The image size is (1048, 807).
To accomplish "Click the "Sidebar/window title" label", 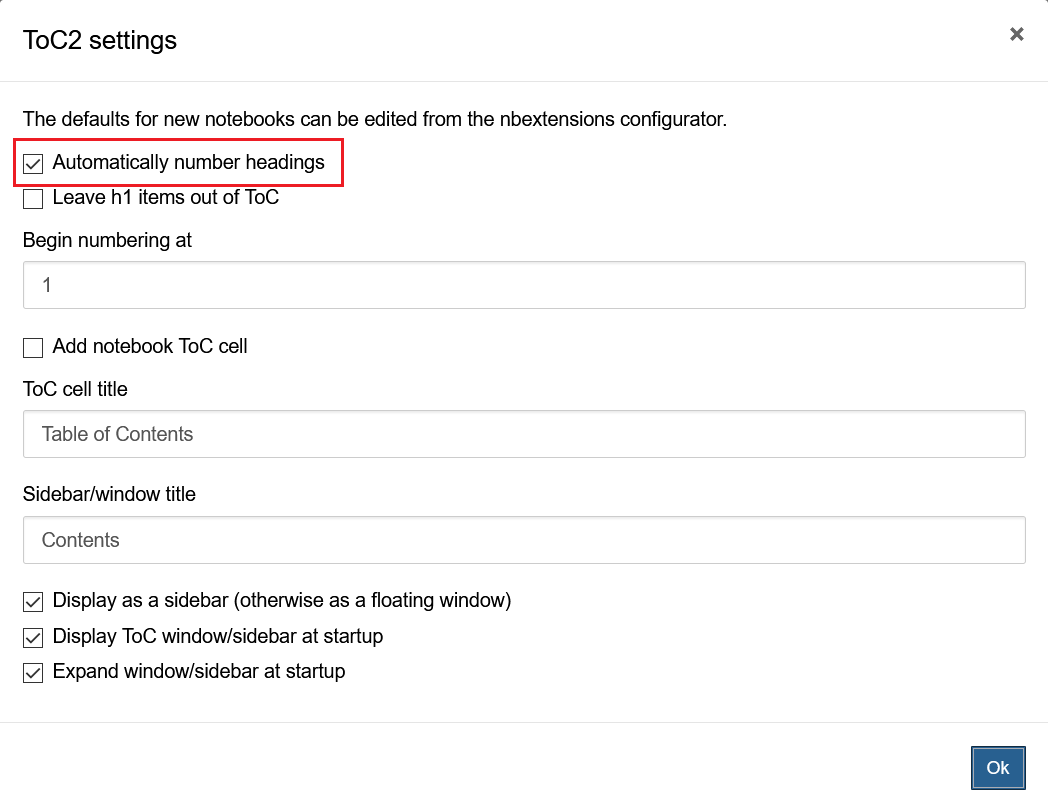I will click(109, 494).
